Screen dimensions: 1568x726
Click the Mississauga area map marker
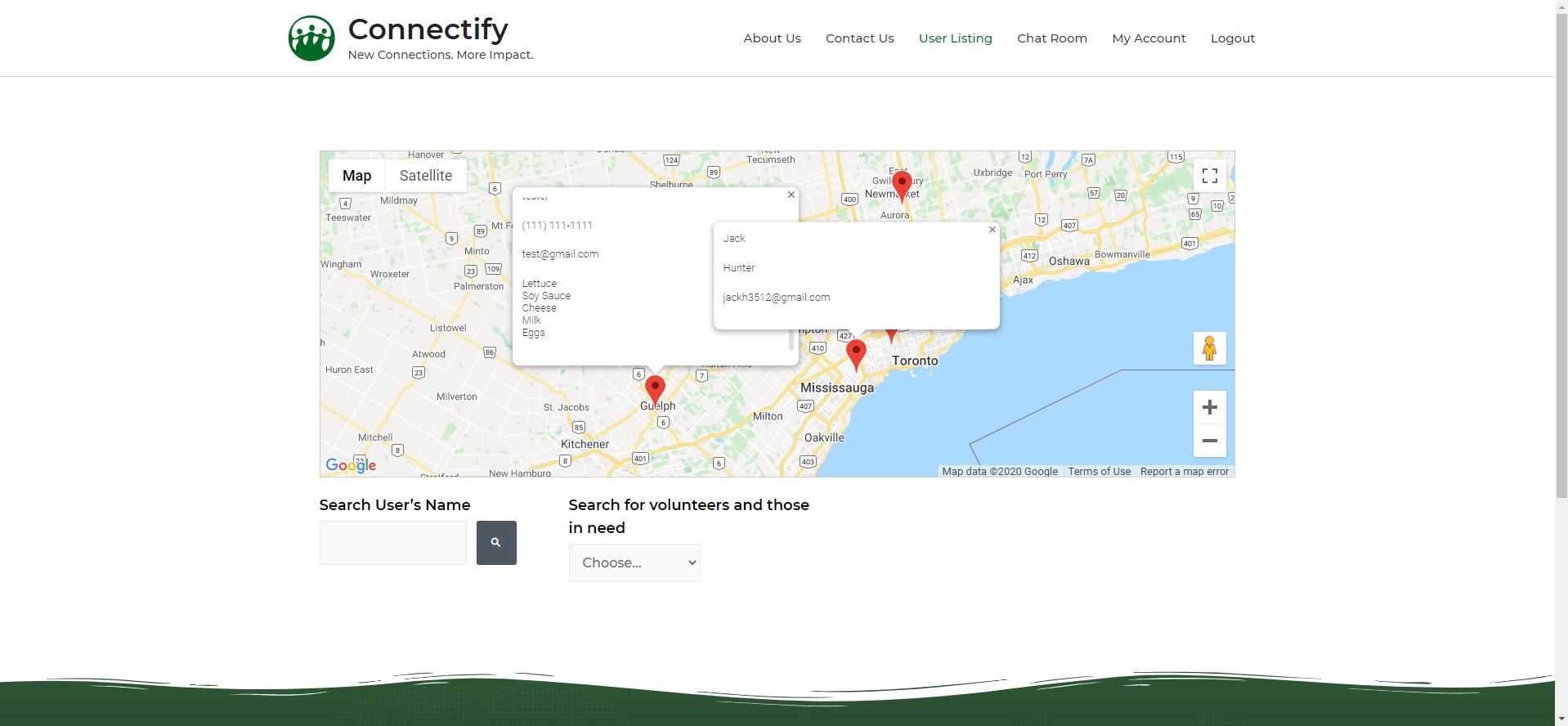[x=856, y=355]
